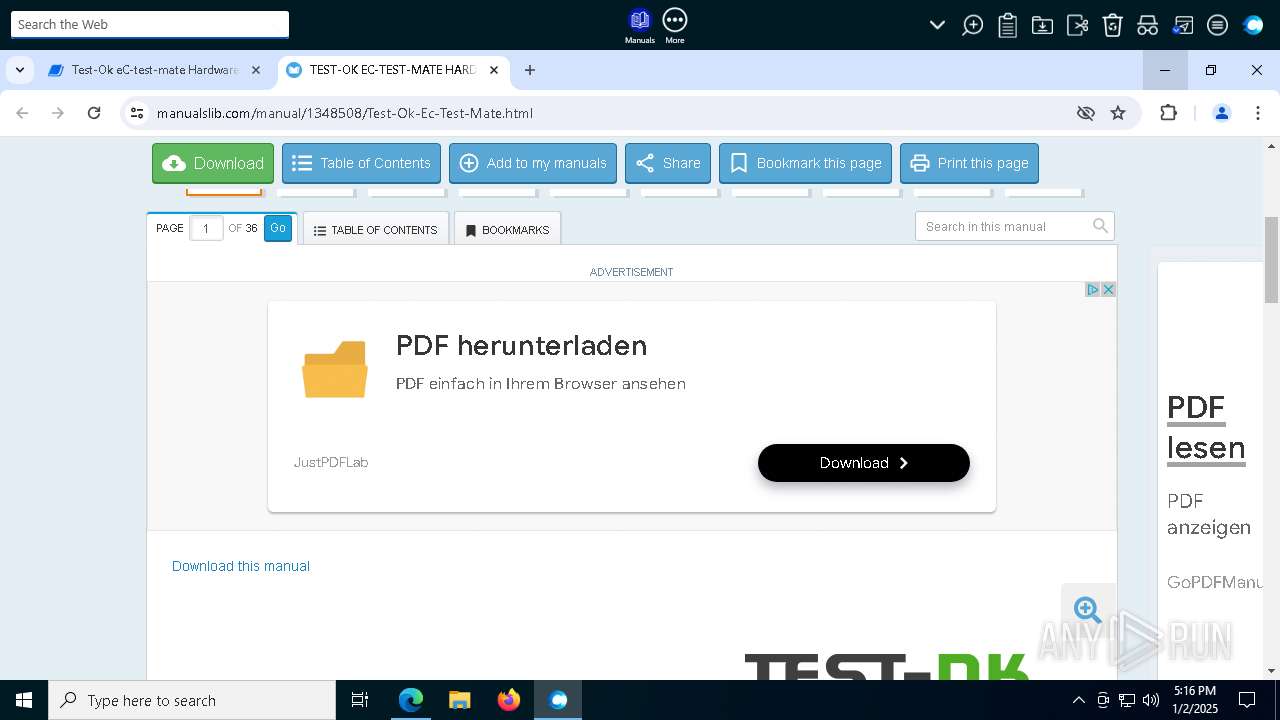Viewport: 1280px width, 720px height.
Task: Open the browser three-dot menu
Action: [x=1257, y=113]
